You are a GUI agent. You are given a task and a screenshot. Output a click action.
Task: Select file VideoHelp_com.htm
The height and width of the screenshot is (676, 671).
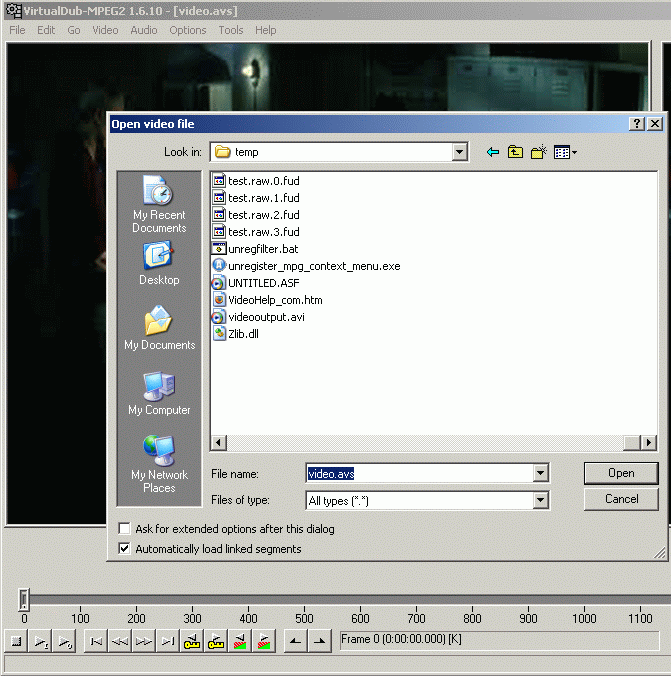pyautogui.click(x=267, y=300)
